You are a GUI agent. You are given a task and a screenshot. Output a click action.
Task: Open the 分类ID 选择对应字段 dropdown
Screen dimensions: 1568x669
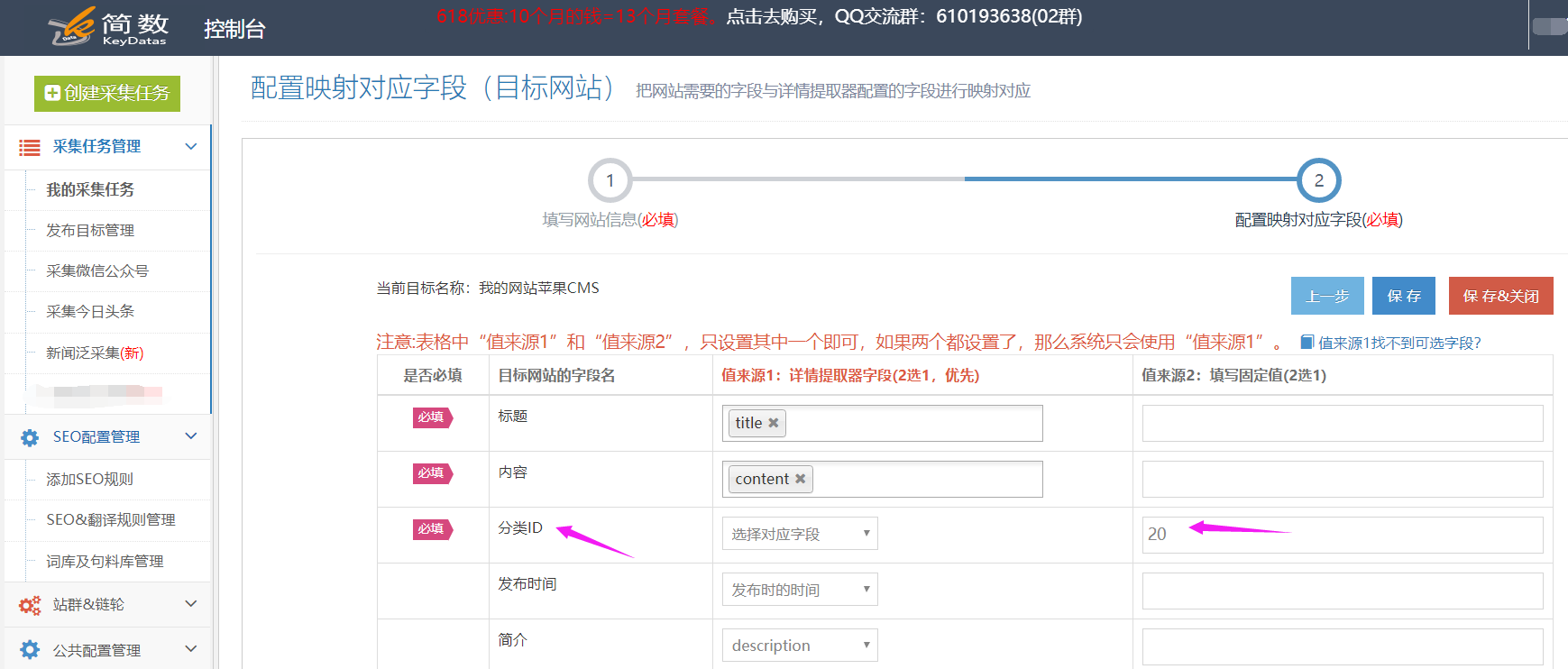(x=799, y=534)
